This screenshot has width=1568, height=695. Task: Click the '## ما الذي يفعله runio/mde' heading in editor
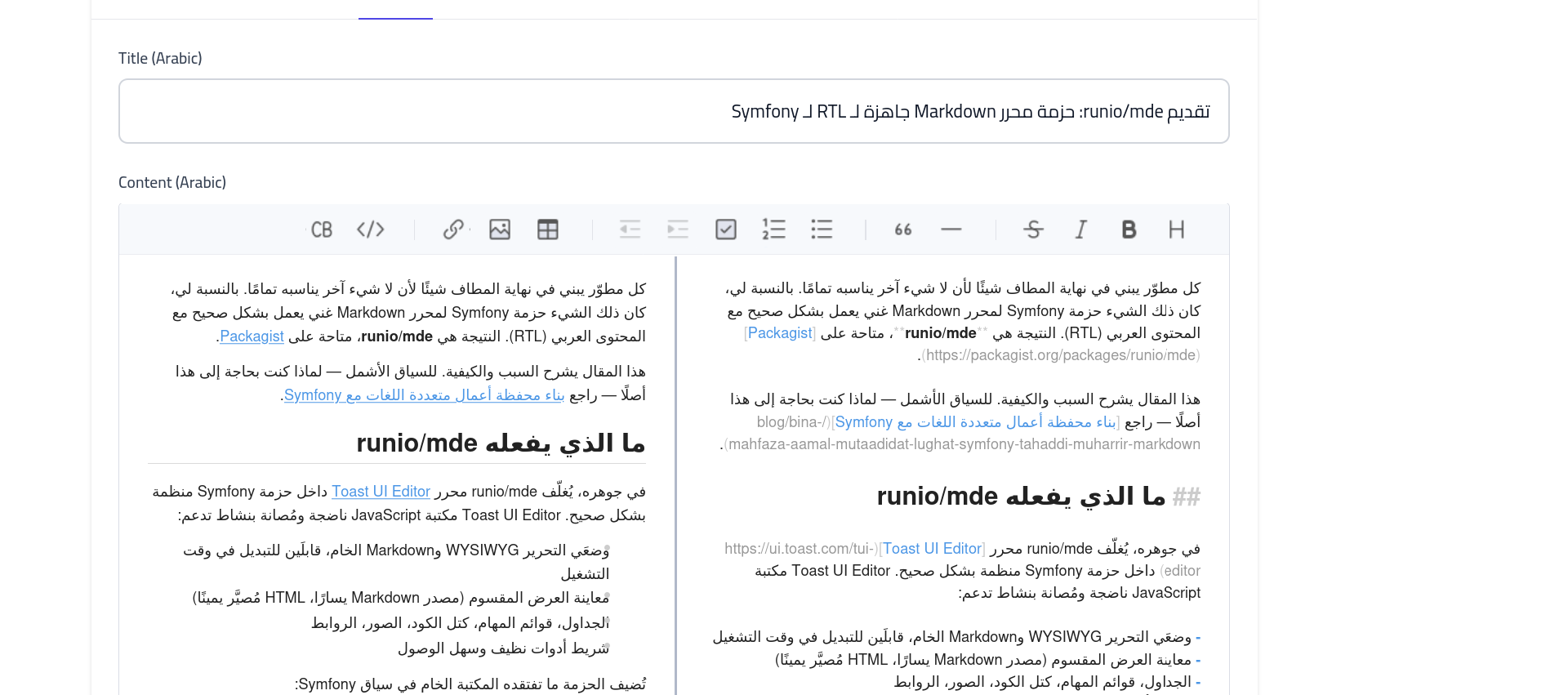1038,497
